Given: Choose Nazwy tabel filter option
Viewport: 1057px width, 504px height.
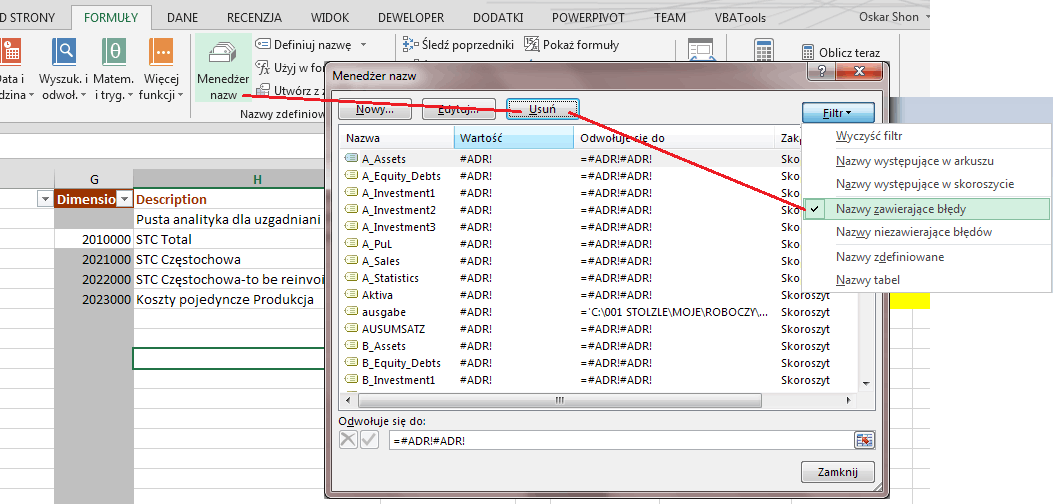Looking at the screenshot, I should coord(926,280).
